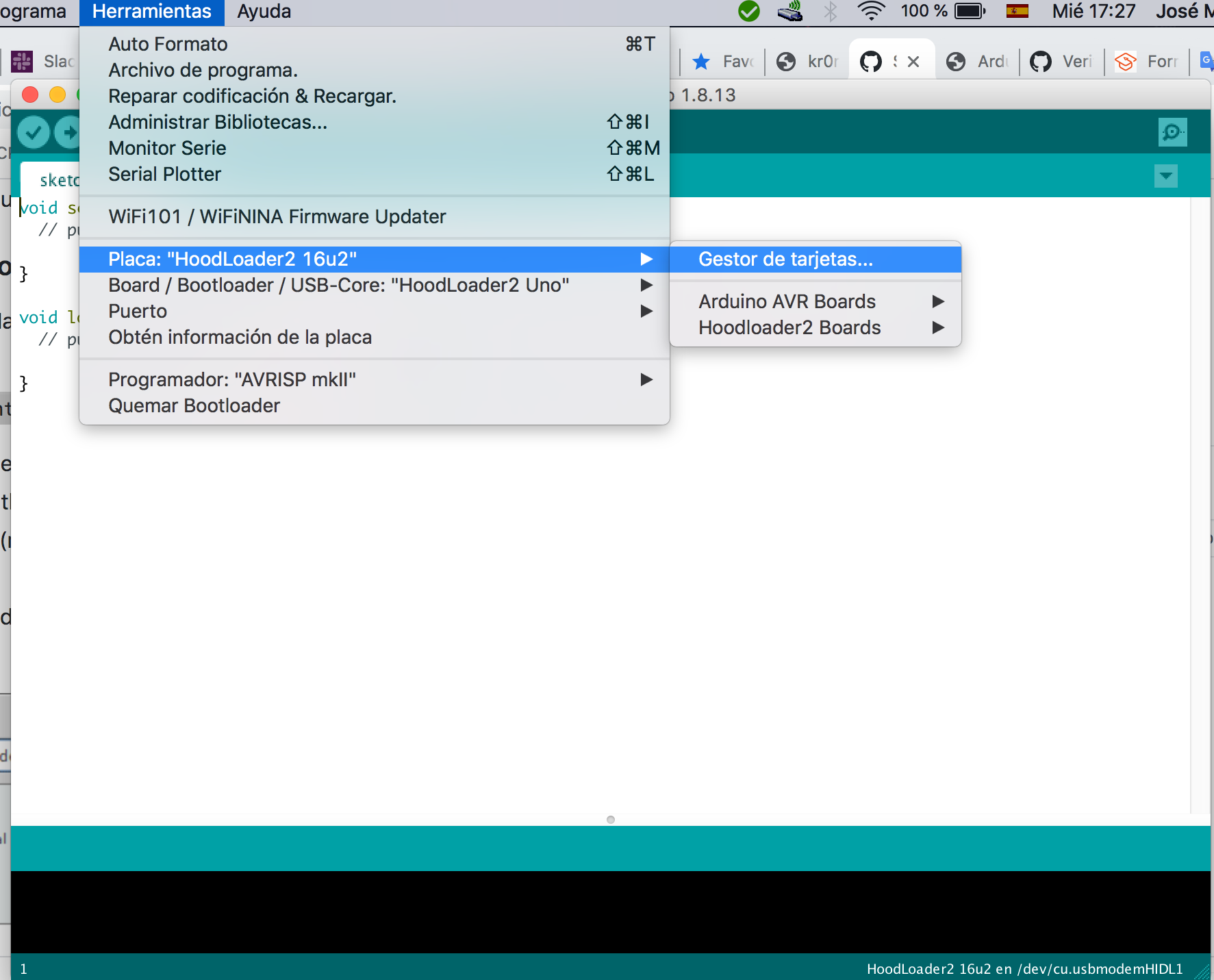Click the black console output area

coord(611,912)
